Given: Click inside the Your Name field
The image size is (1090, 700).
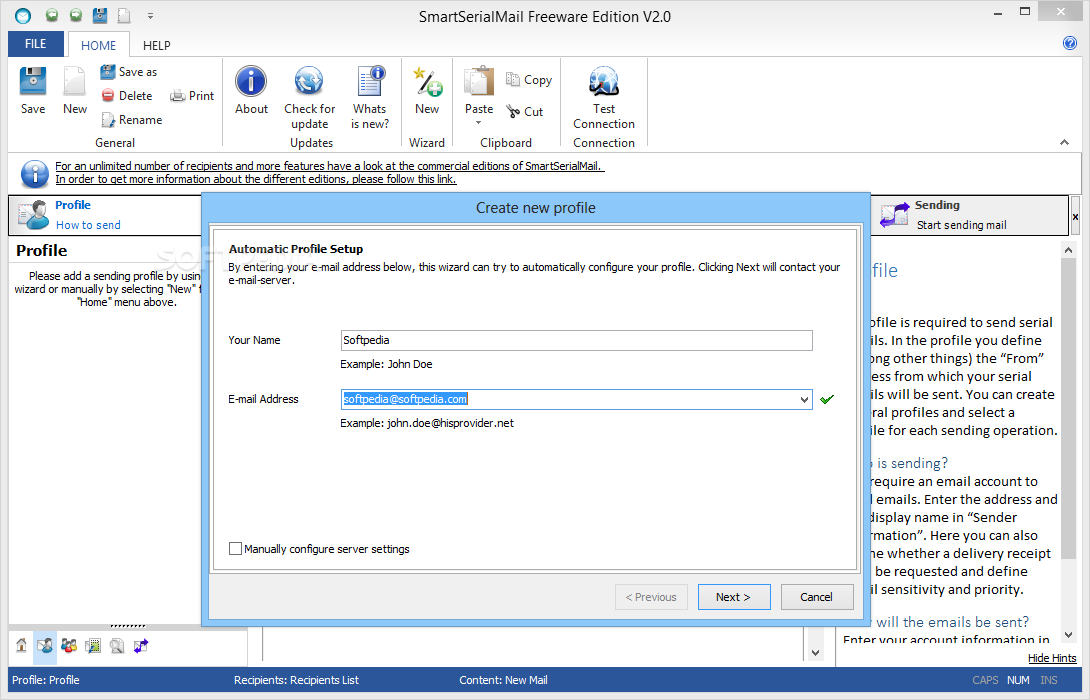Looking at the screenshot, I should pyautogui.click(x=576, y=340).
